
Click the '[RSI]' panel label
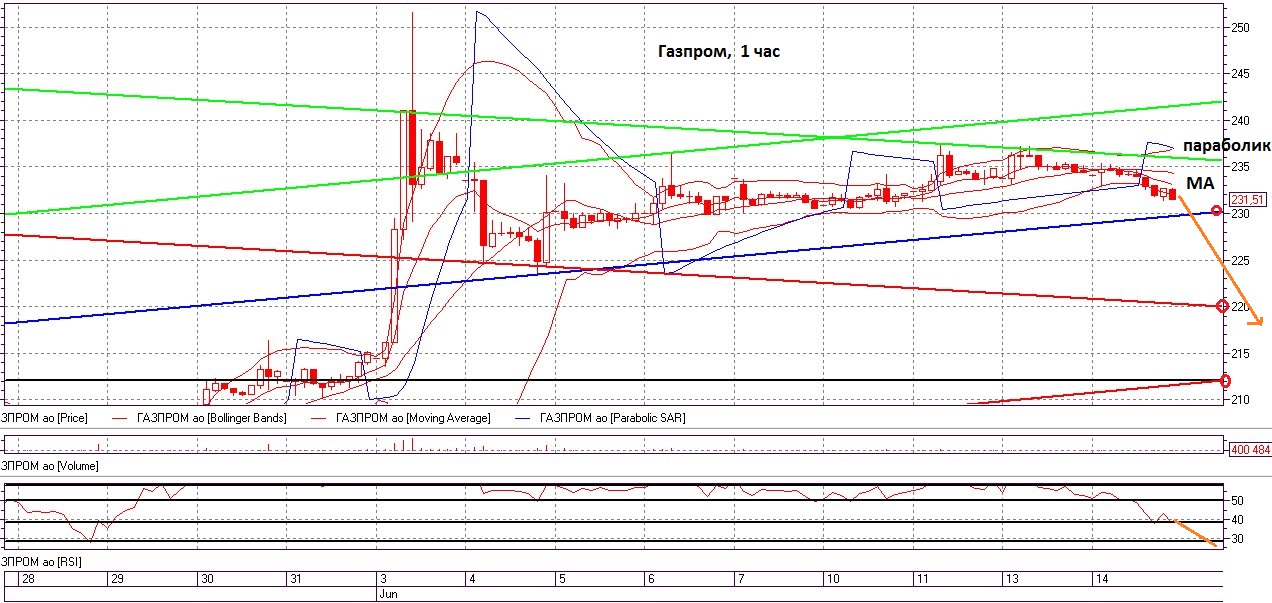[41, 562]
